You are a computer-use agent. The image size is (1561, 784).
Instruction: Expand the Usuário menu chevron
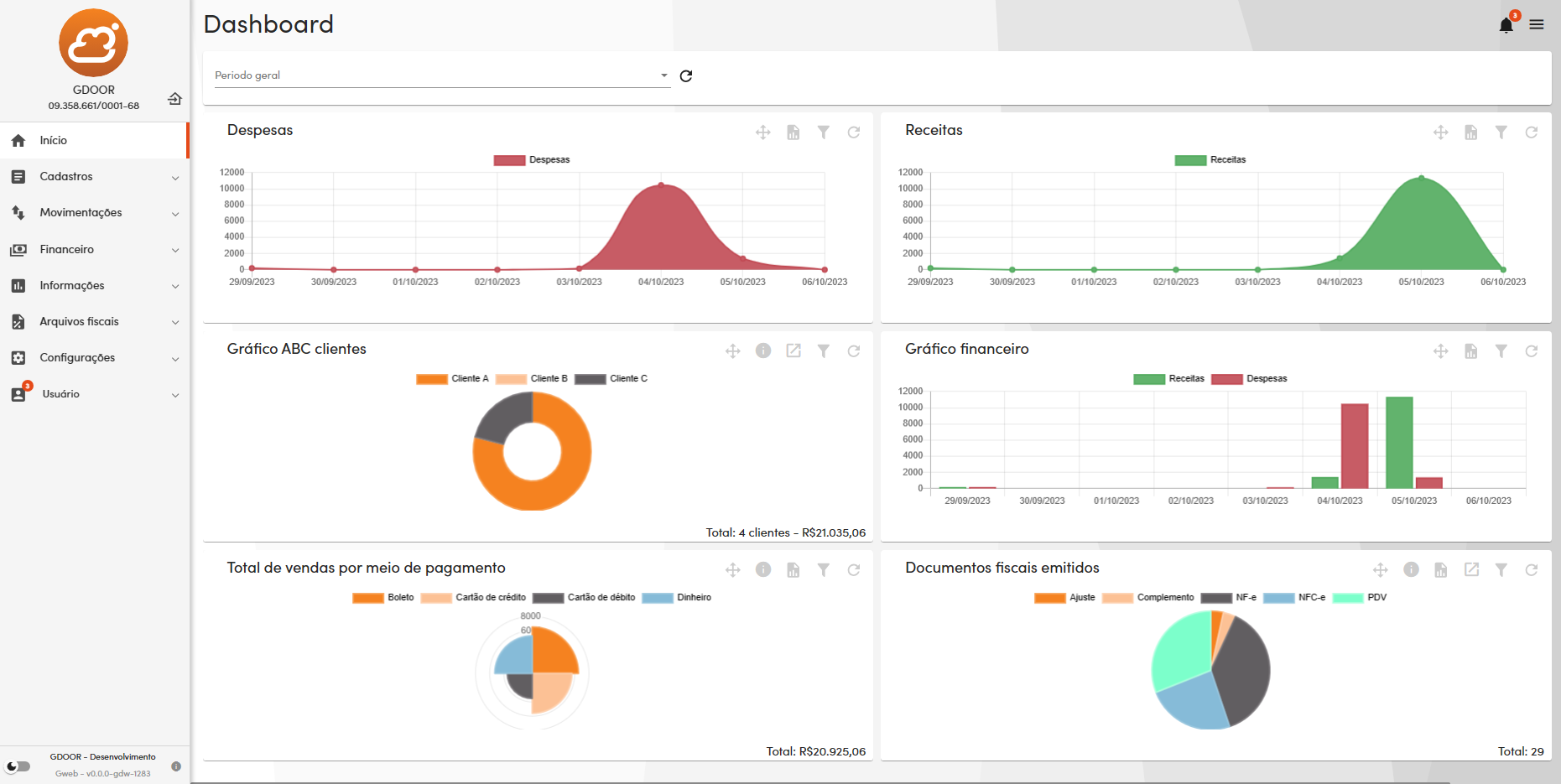(175, 395)
